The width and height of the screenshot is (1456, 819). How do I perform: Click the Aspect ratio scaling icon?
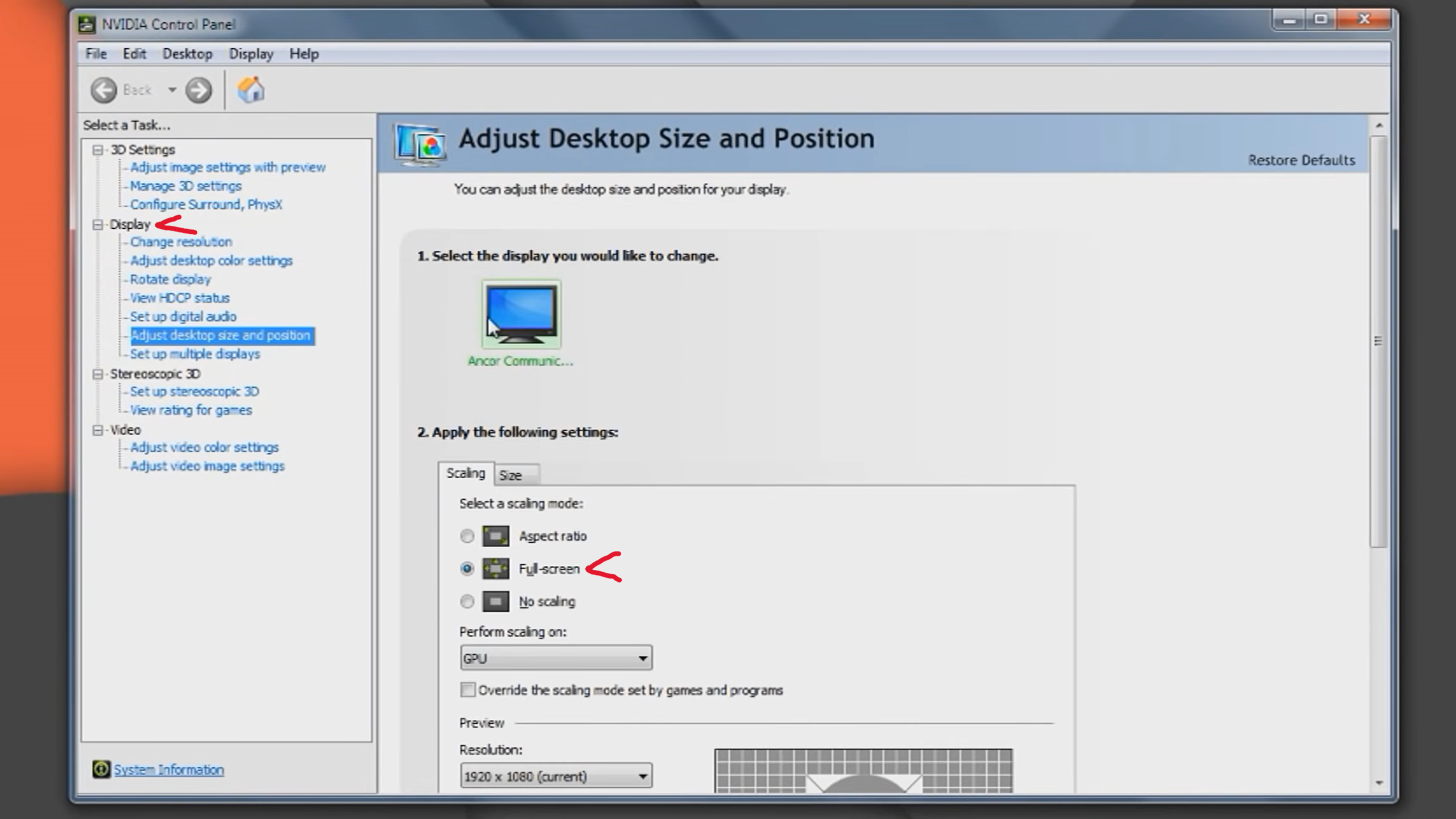click(495, 536)
